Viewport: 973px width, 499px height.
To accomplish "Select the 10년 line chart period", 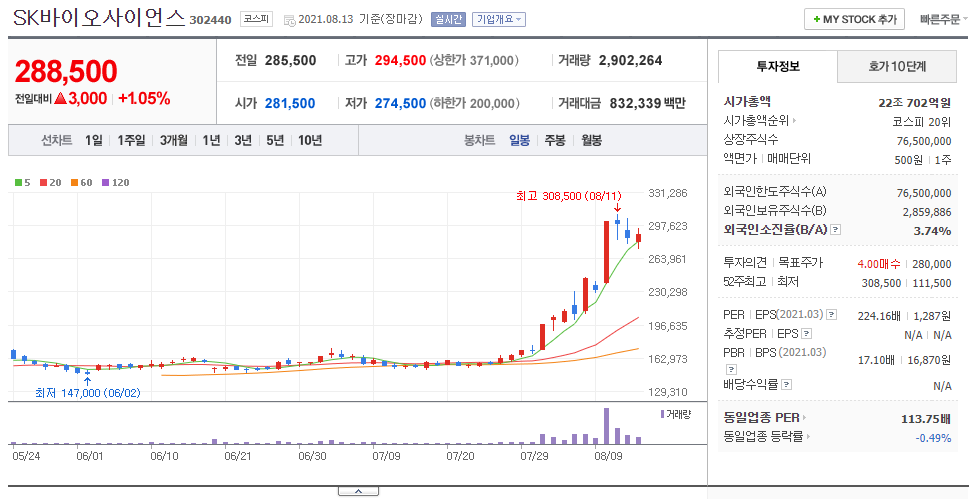I will pos(310,141).
